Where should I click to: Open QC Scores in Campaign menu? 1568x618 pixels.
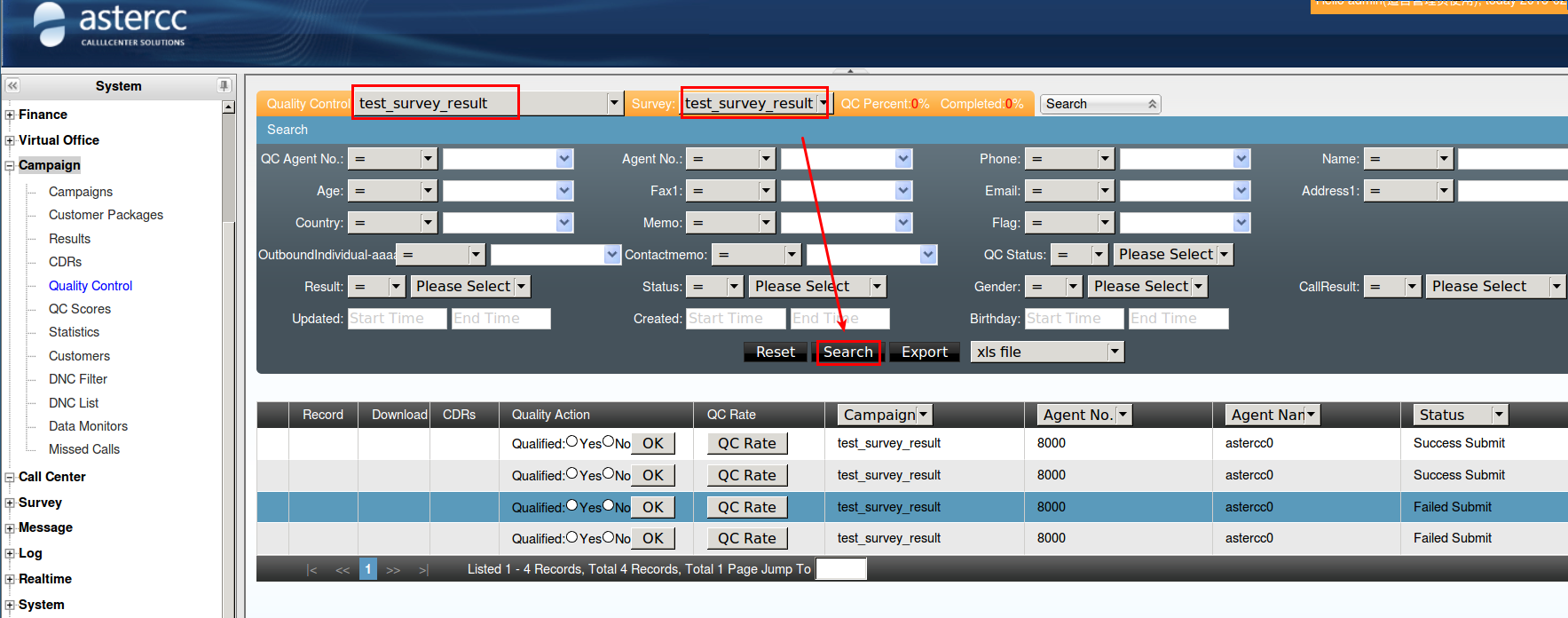click(80, 309)
